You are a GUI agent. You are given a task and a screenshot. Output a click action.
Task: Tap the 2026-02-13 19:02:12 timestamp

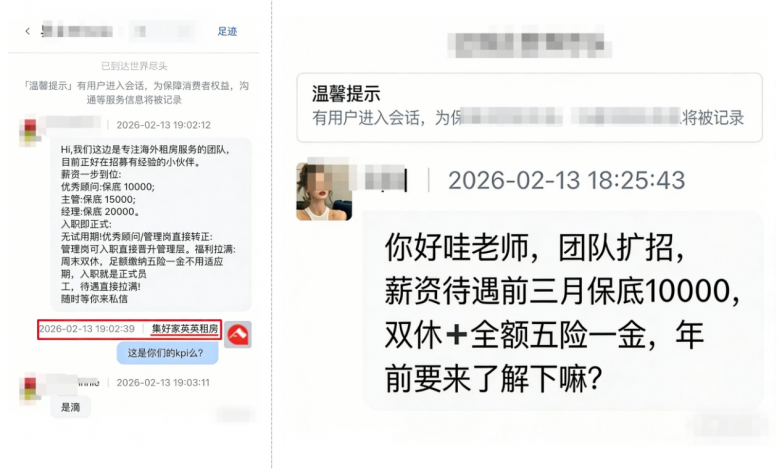click(164, 125)
